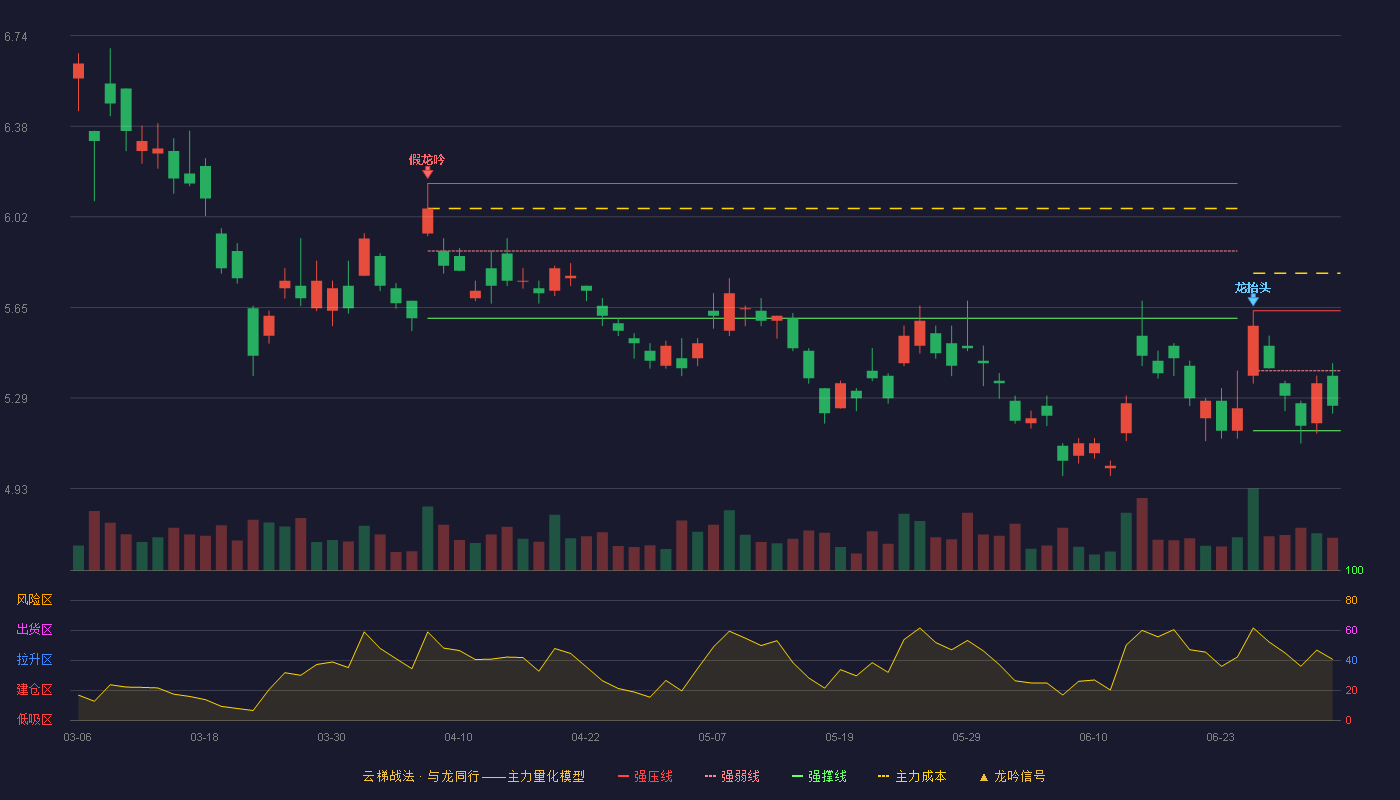Click the red 假龙吟 arrow marker
Screen dimensions: 1400x800
click(427, 173)
